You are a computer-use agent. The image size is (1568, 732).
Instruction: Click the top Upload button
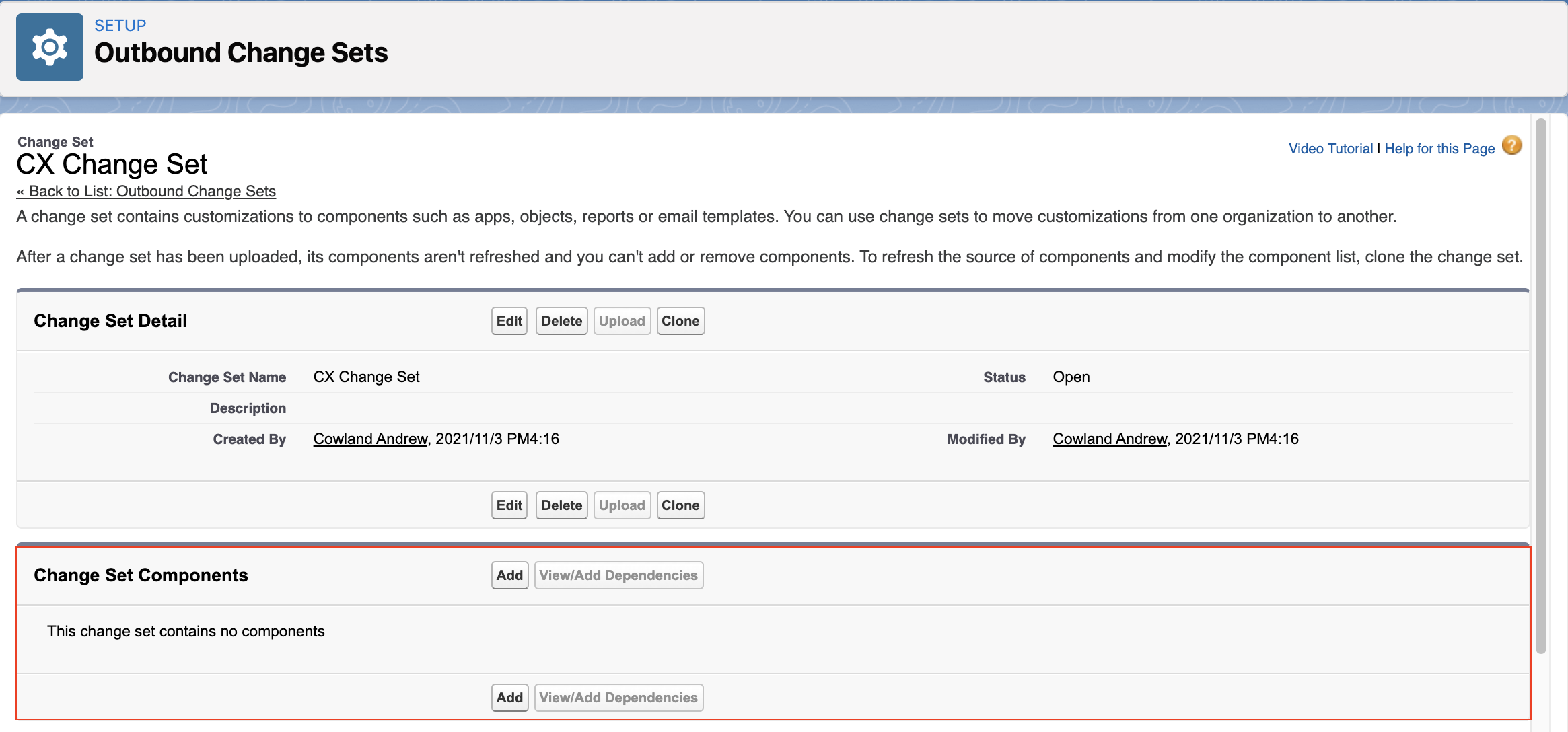(622, 321)
